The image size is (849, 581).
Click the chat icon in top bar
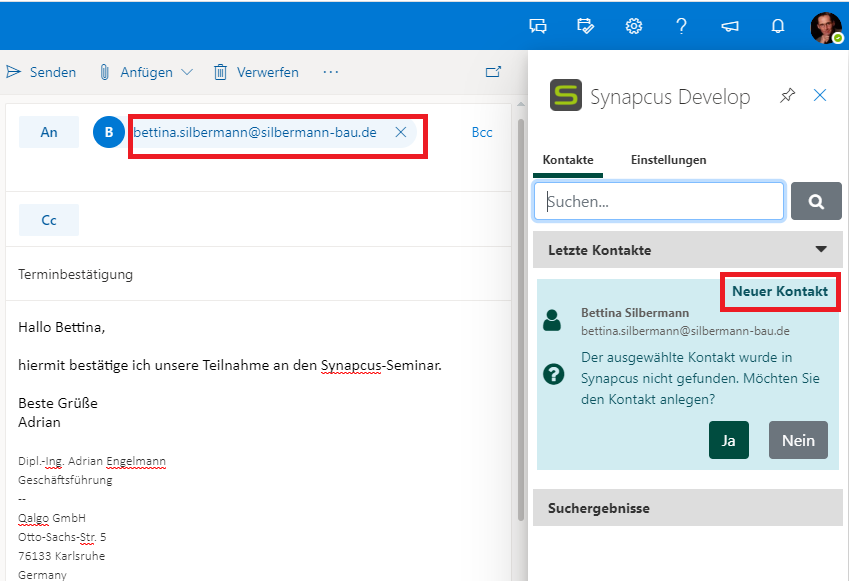tap(538, 26)
